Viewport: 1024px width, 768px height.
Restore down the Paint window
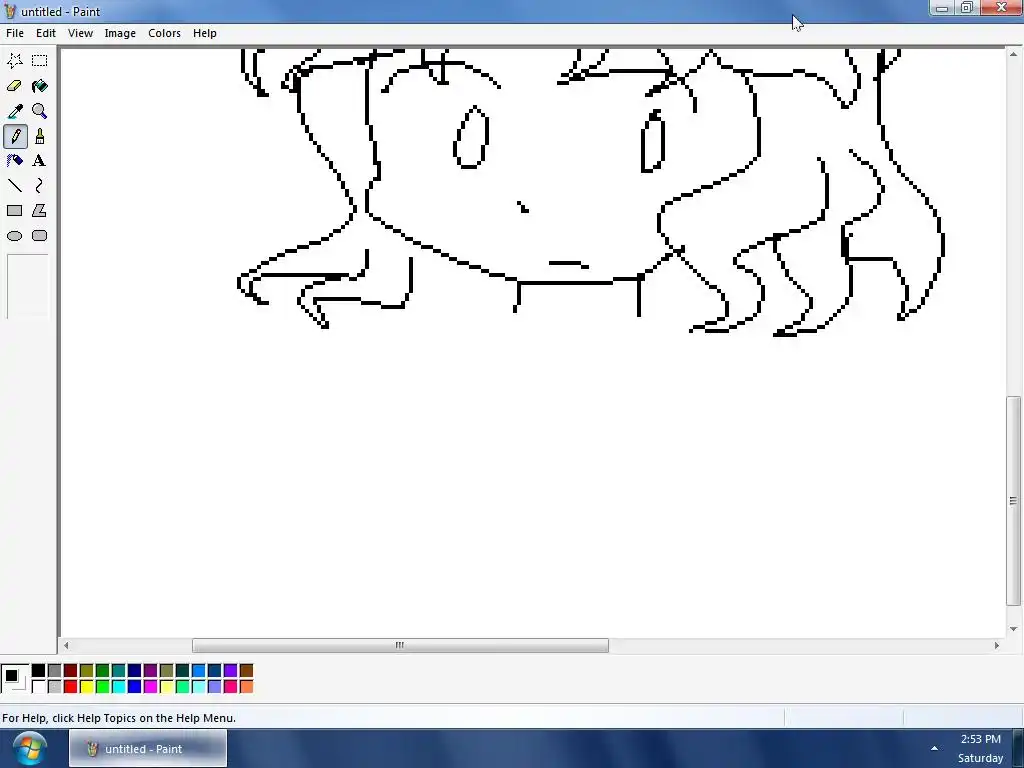tap(967, 8)
